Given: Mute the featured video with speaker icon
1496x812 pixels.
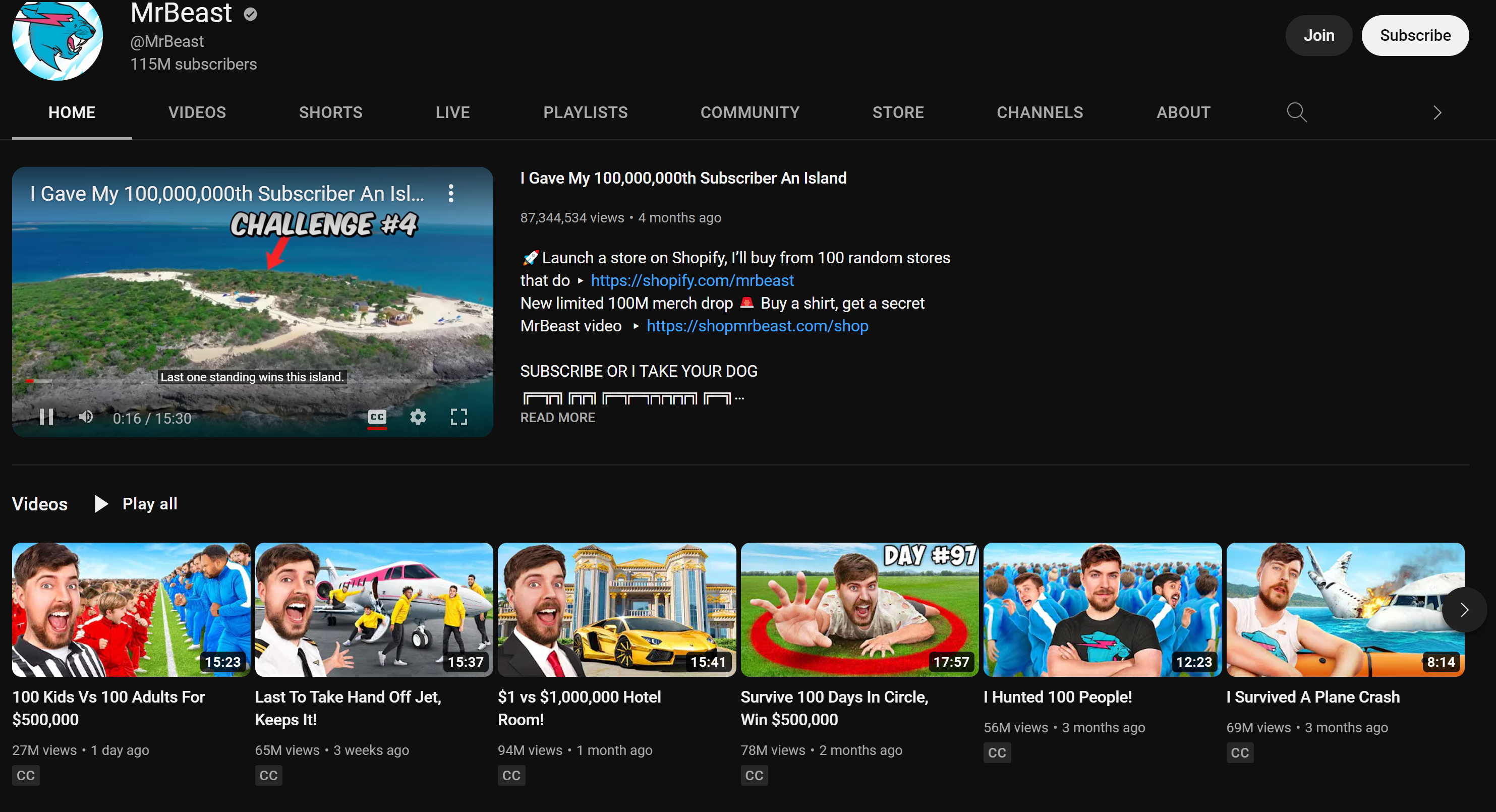Looking at the screenshot, I should coord(86,417).
